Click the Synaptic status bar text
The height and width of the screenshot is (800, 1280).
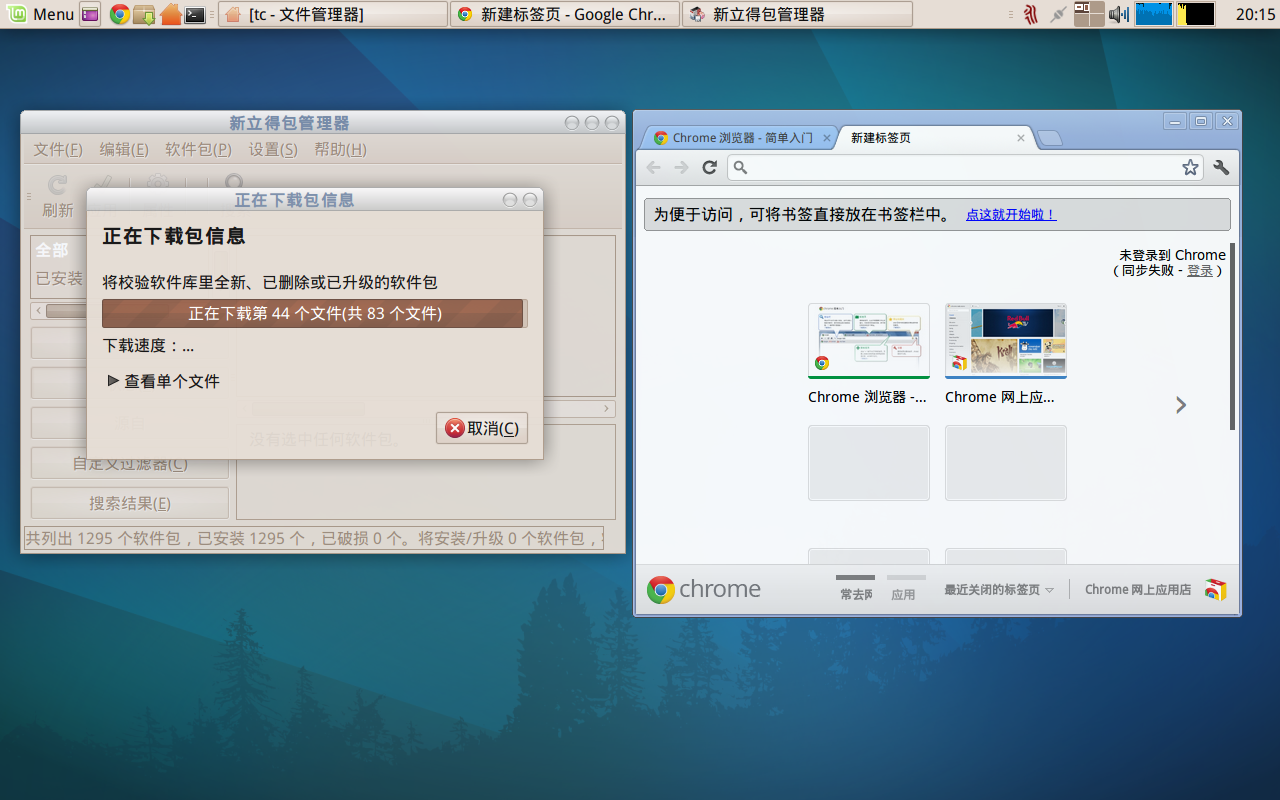pyautogui.click(x=314, y=538)
